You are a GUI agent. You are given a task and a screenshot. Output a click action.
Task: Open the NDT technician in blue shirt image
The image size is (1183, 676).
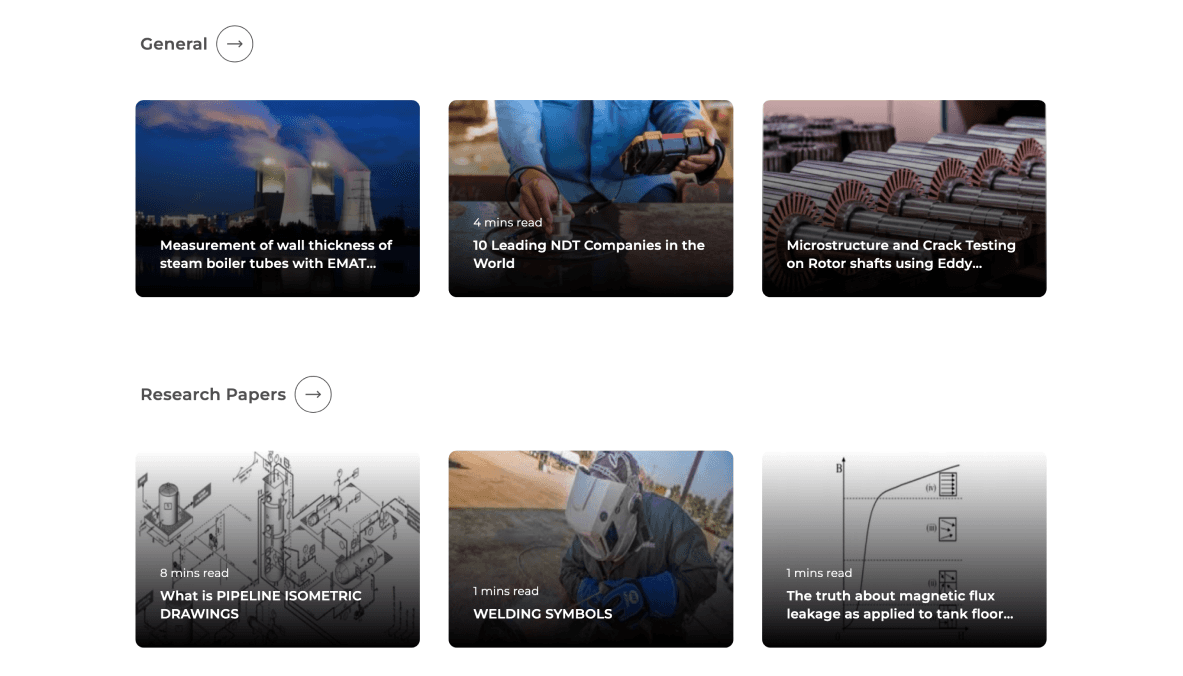click(591, 198)
